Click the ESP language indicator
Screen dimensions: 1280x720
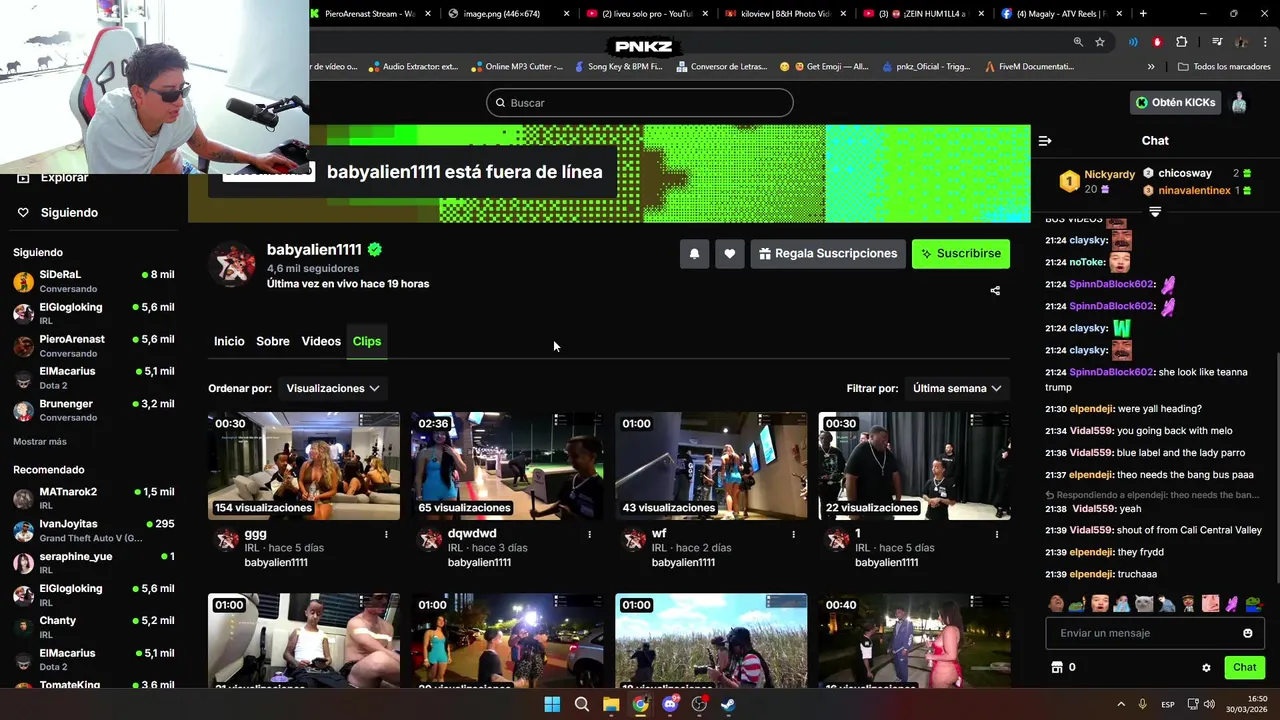click(x=1168, y=705)
